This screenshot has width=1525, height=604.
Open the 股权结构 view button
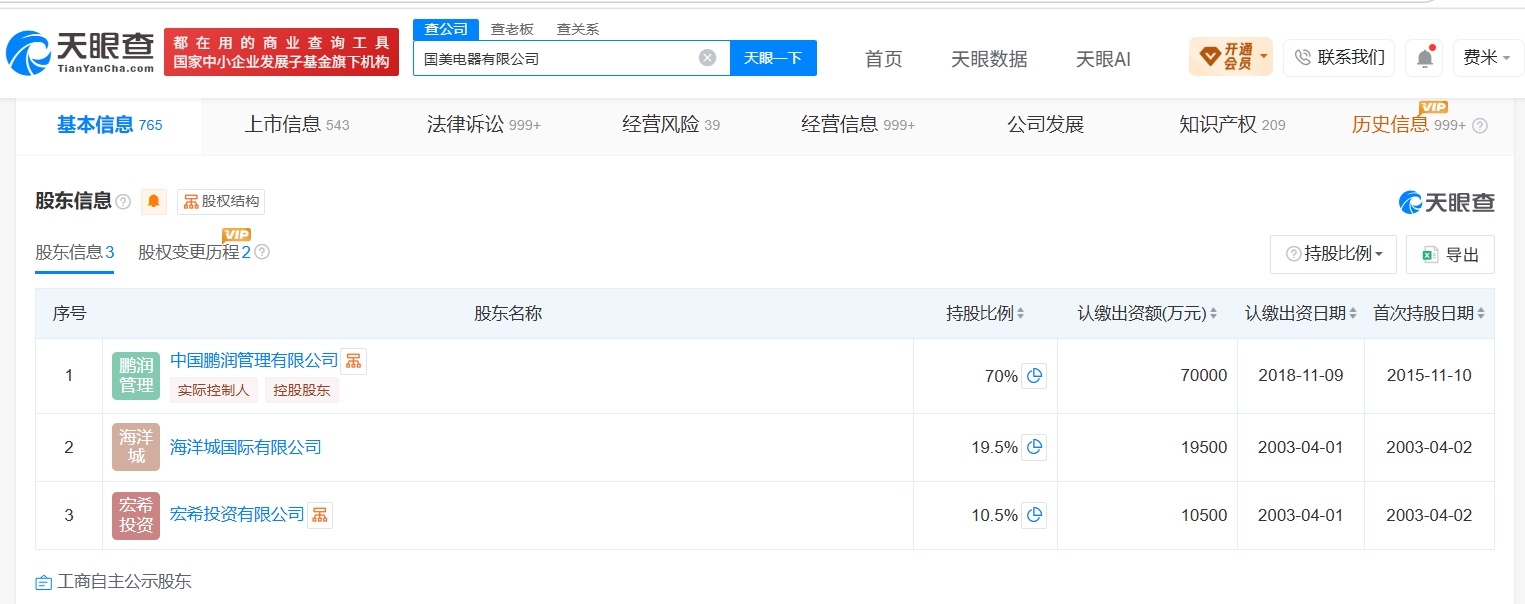pyautogui.click(x=221, y=201)
